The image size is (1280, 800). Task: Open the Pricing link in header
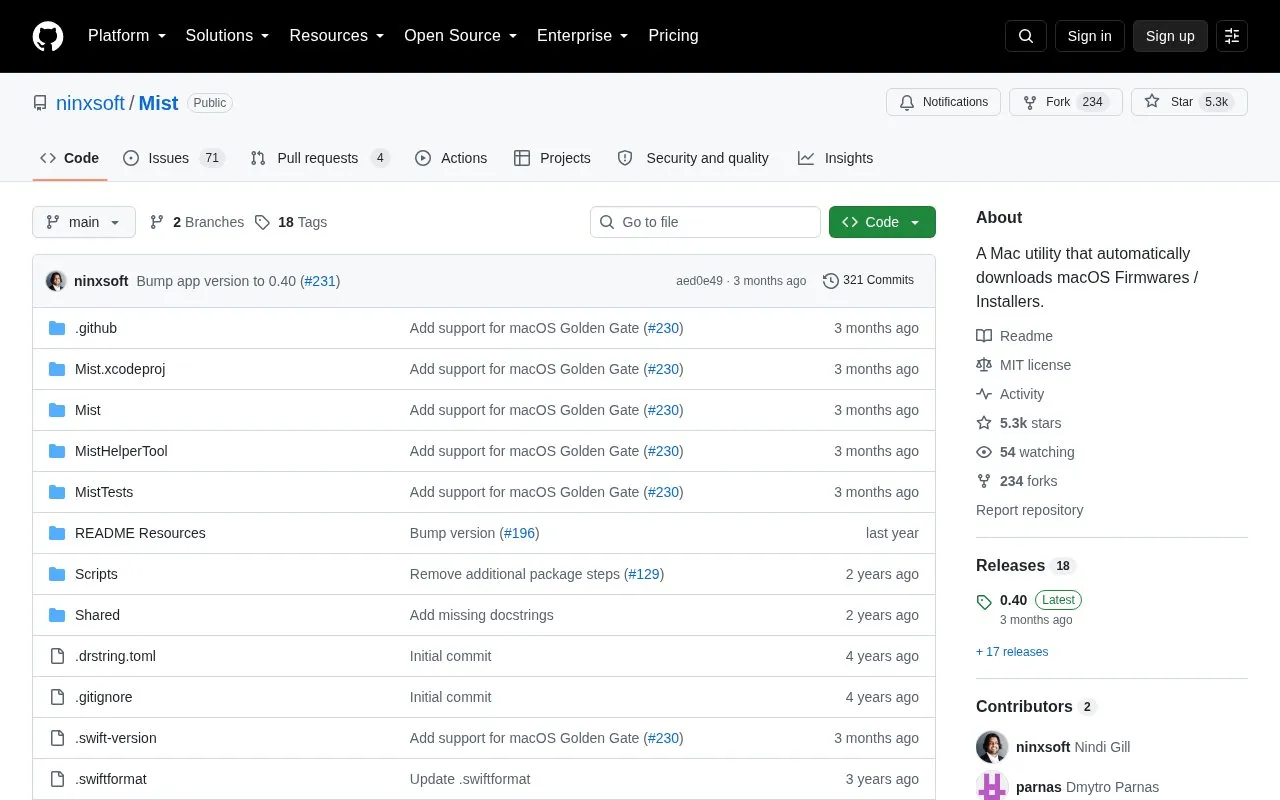[673, 36]
